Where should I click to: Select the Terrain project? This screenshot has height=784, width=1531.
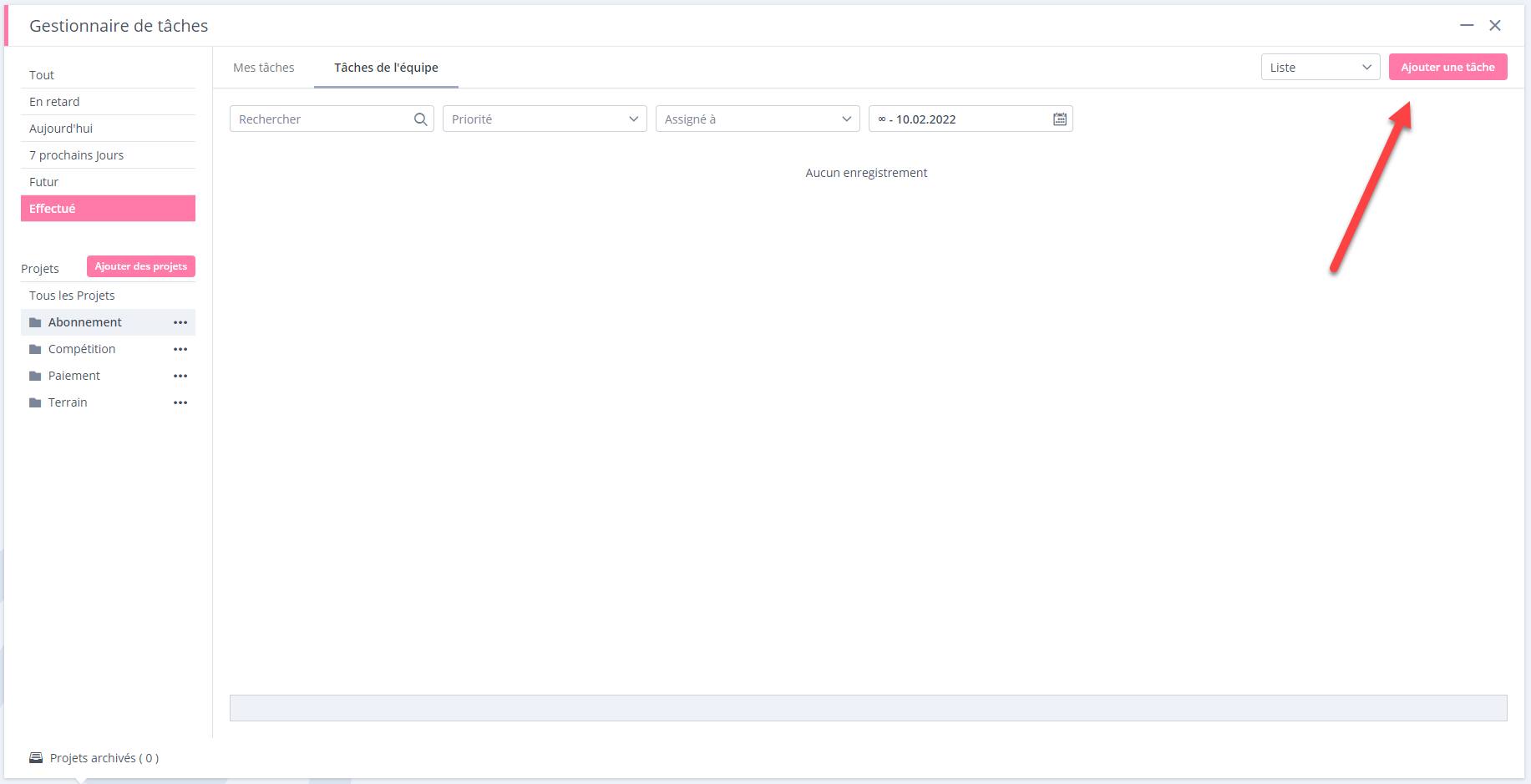click(108, 402)
